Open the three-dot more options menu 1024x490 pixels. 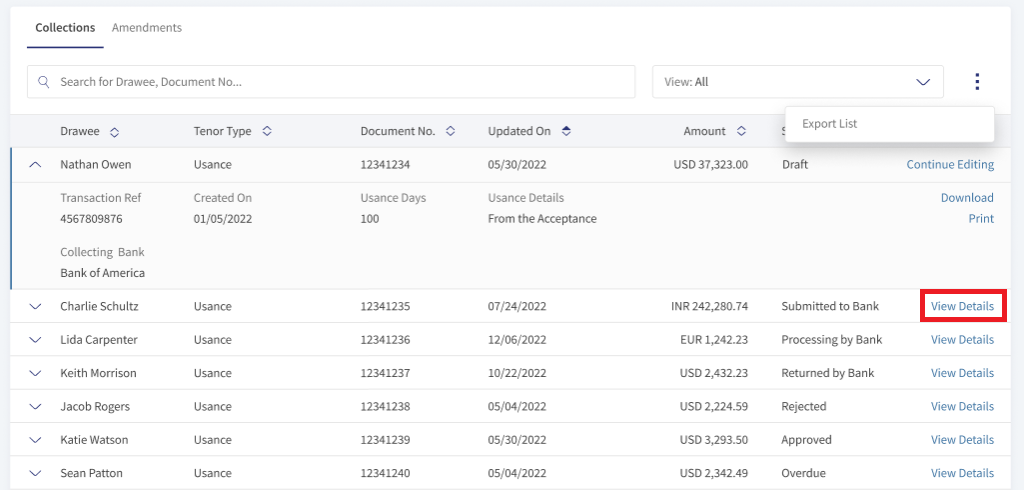[977, 82]
